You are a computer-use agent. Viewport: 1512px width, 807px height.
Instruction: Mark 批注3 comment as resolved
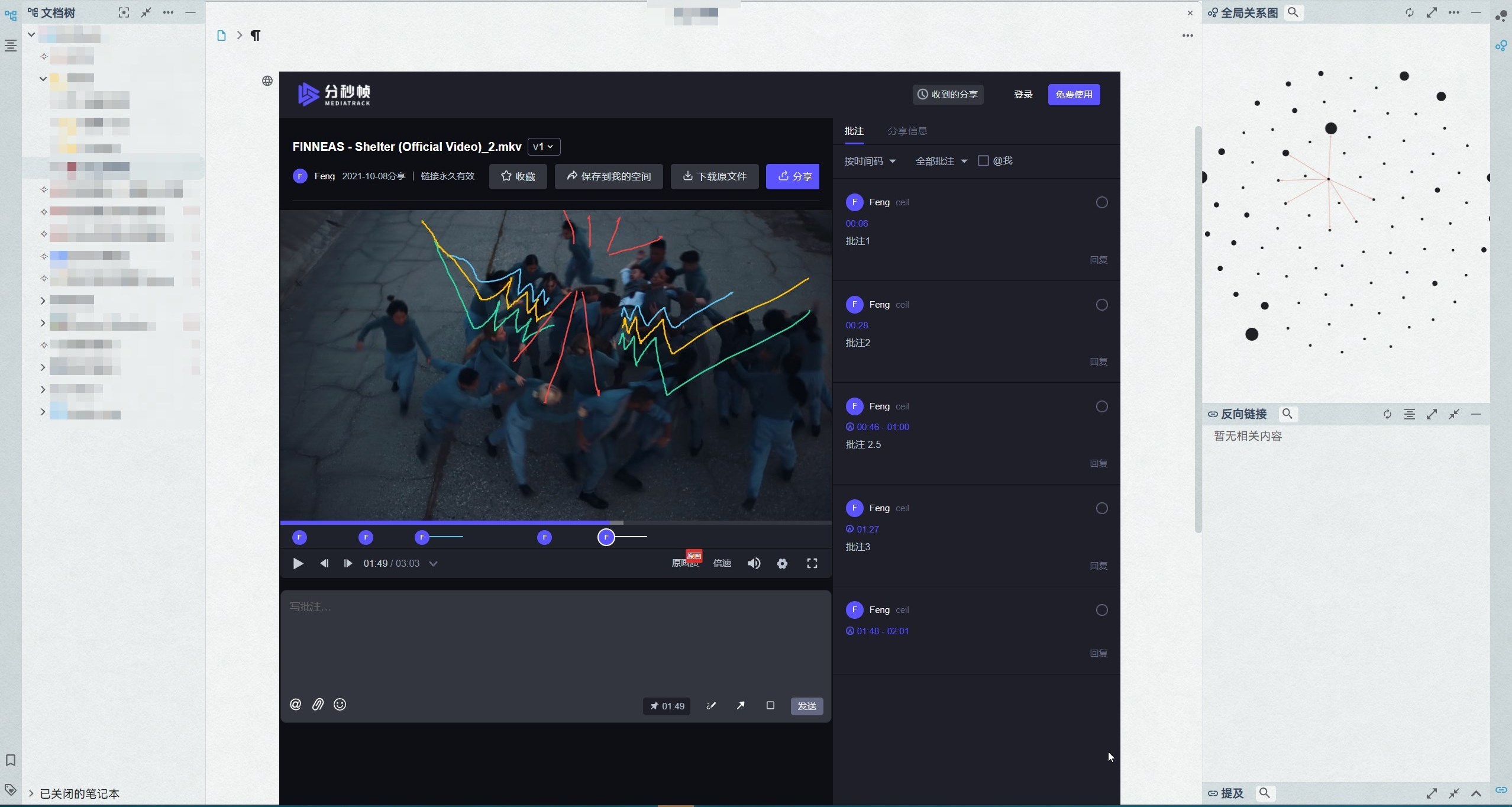pos(1101,508)
